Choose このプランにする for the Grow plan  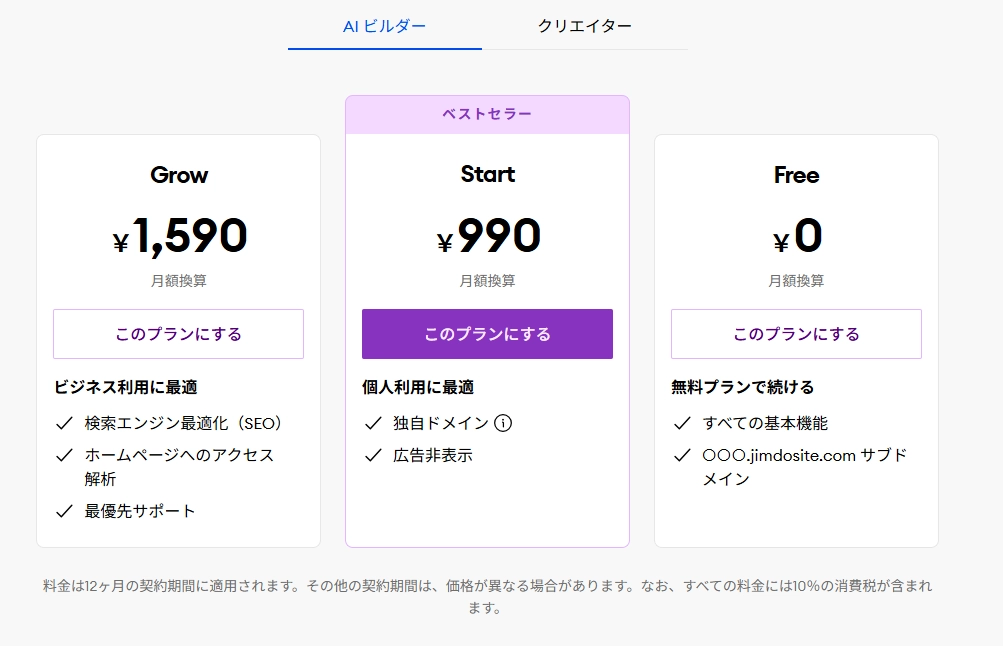point(177,333)
